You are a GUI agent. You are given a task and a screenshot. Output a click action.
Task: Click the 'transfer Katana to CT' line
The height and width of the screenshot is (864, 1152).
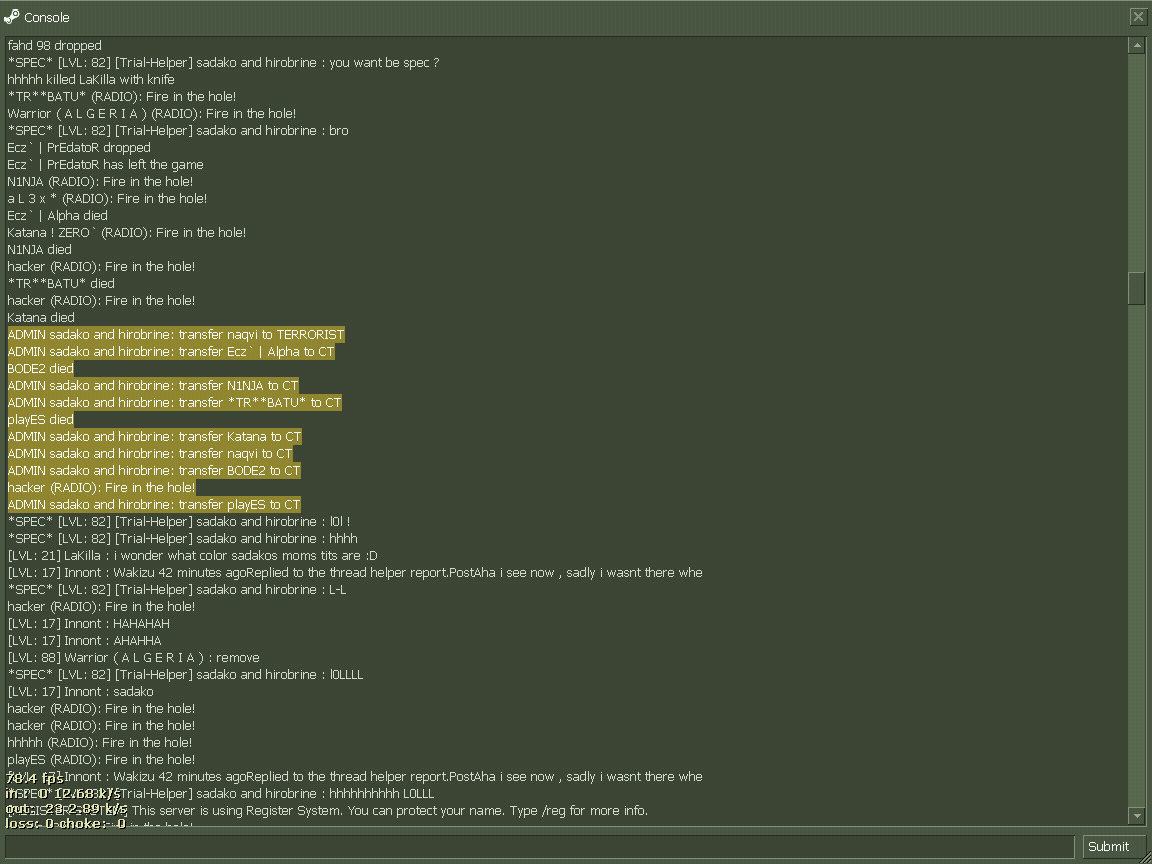tap(154, 437)
